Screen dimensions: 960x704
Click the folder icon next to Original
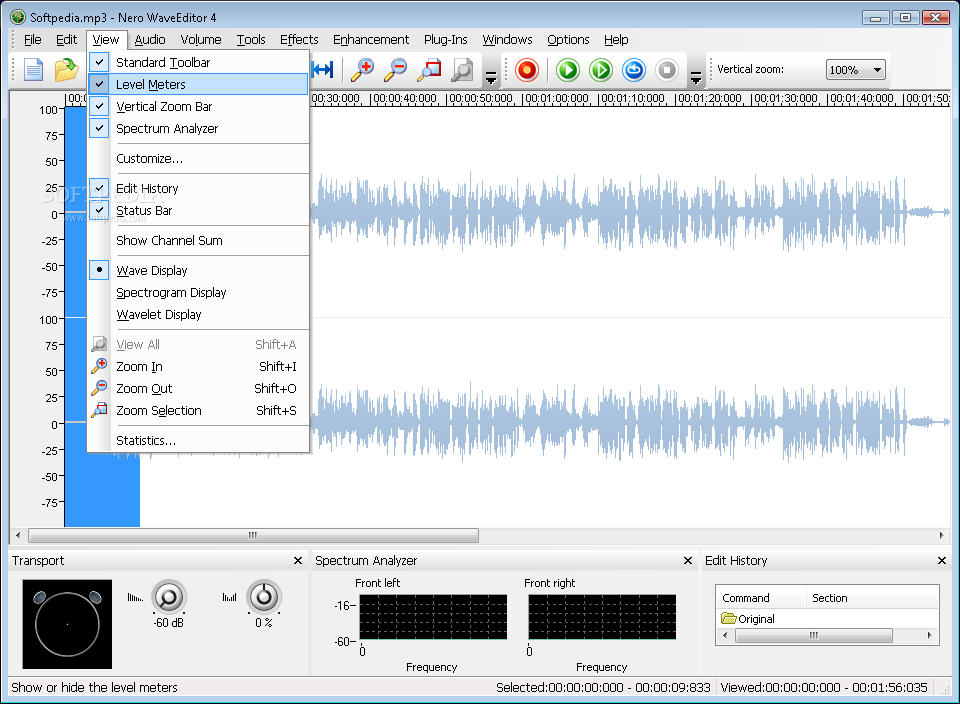pyautogui.click(x=729, y=618)
